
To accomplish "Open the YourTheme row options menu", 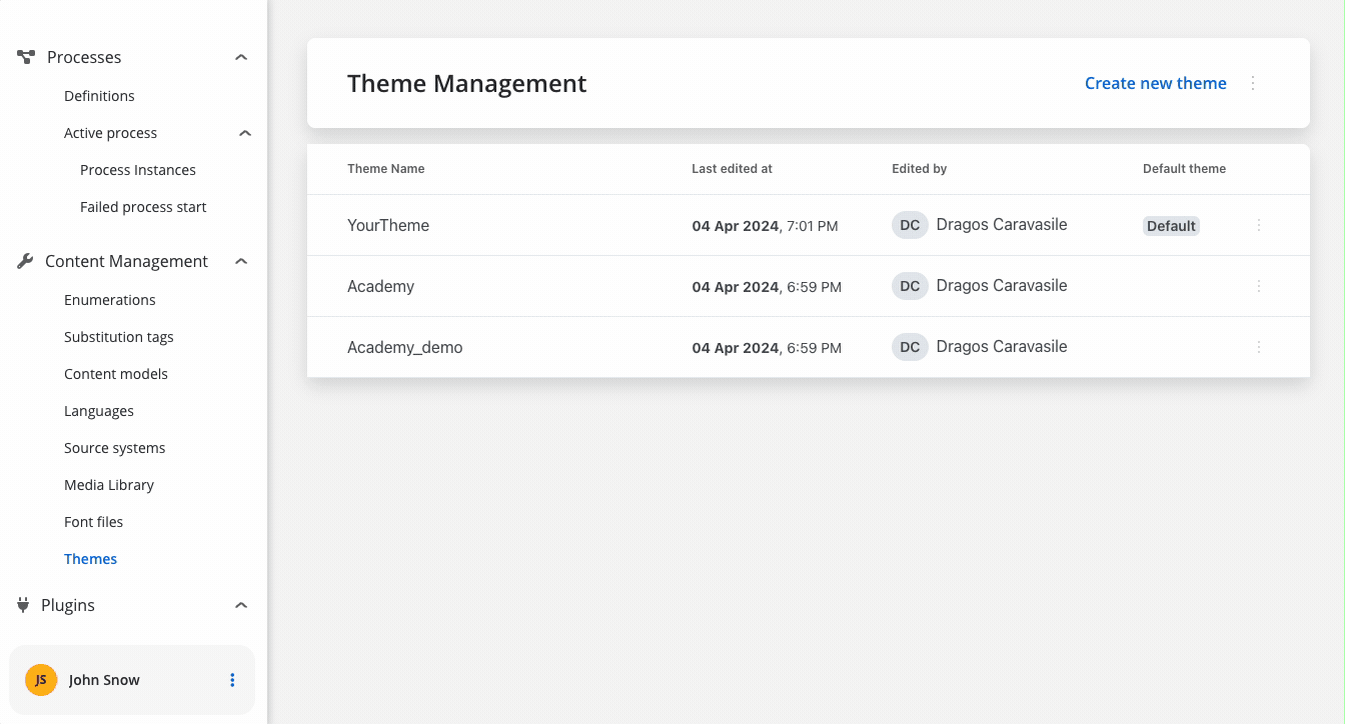I will (x=1259, y=225).
